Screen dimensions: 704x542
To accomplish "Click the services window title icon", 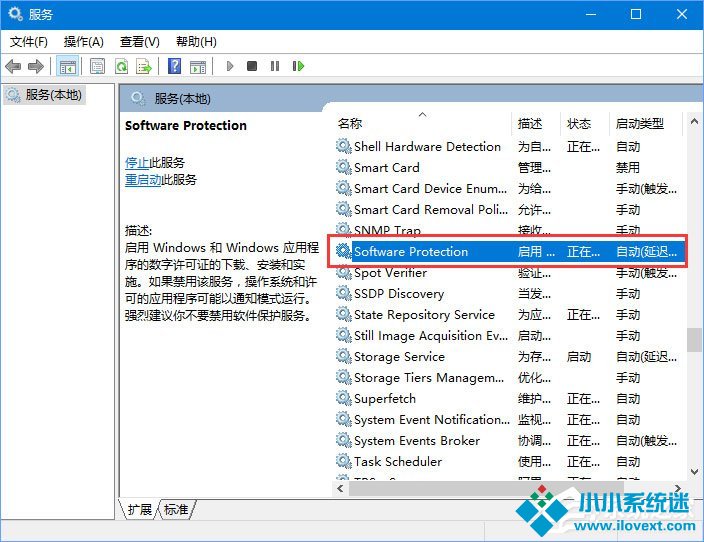I will 15,14.
